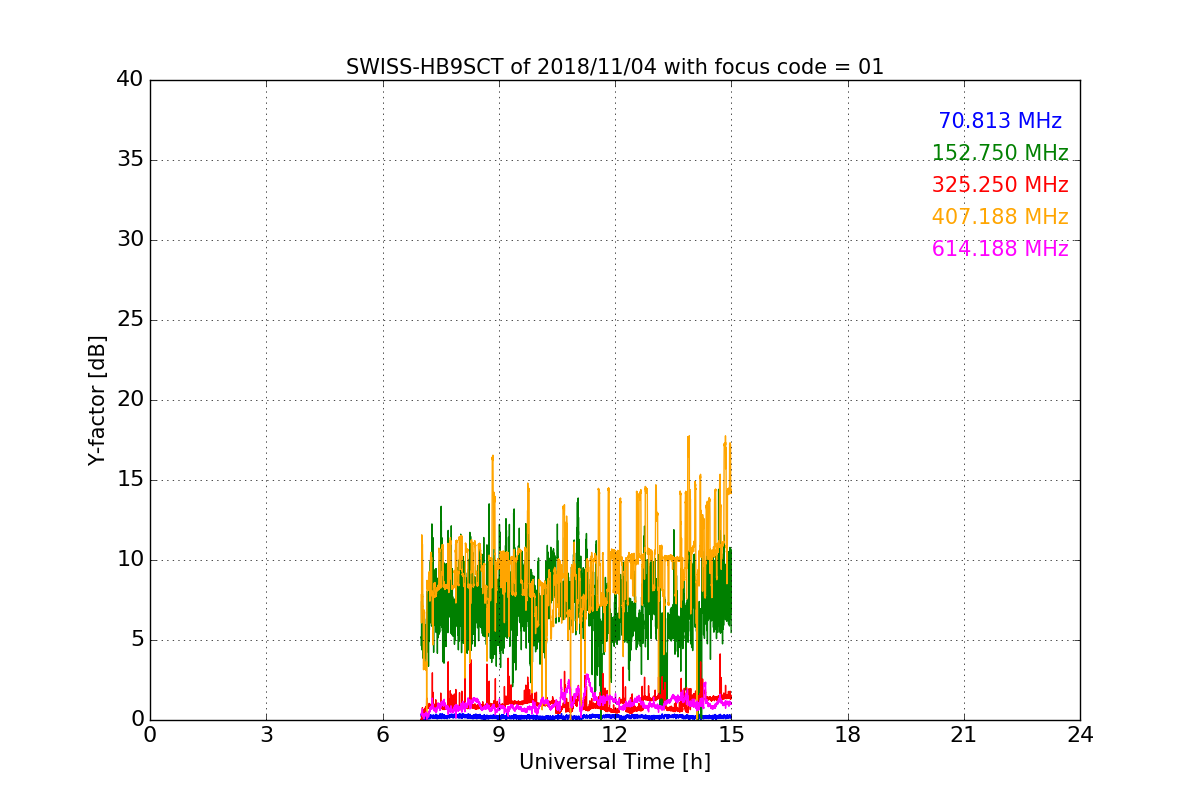Viewport: 1200px width, 800px height.
Task: Click the x-axis tick label 3
Action: pos(266,735)
